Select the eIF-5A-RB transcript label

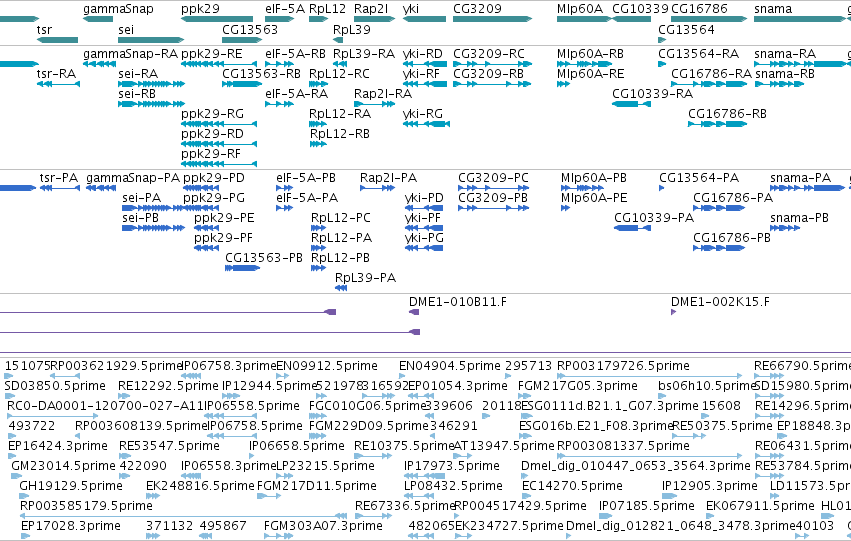pyautogui.click(x=295, y=54)
